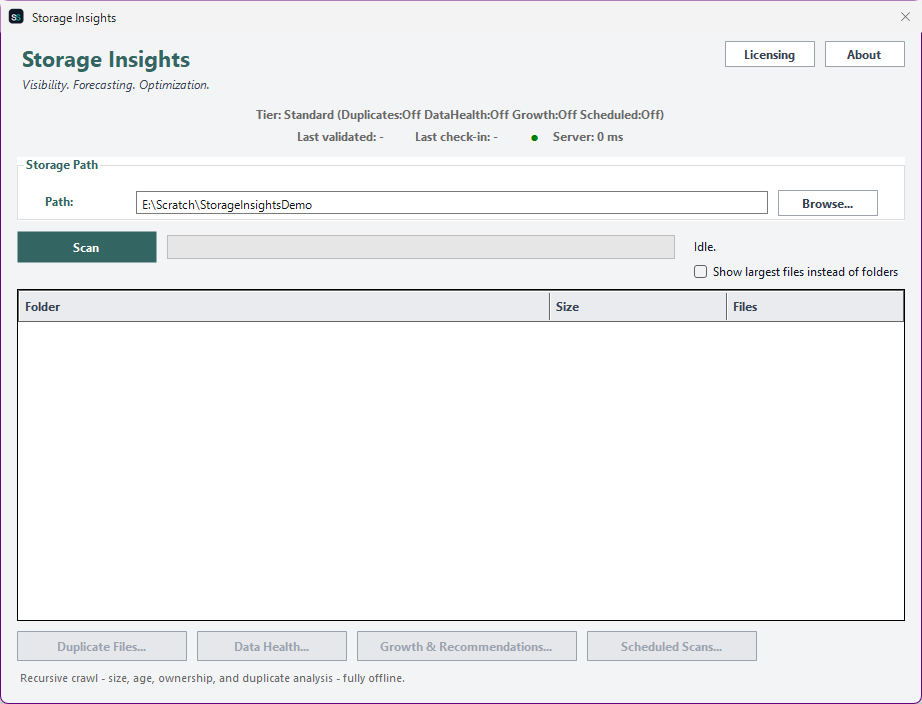
Task: Click the 'Server: 0 ms' text
Action: click(587, 137)
